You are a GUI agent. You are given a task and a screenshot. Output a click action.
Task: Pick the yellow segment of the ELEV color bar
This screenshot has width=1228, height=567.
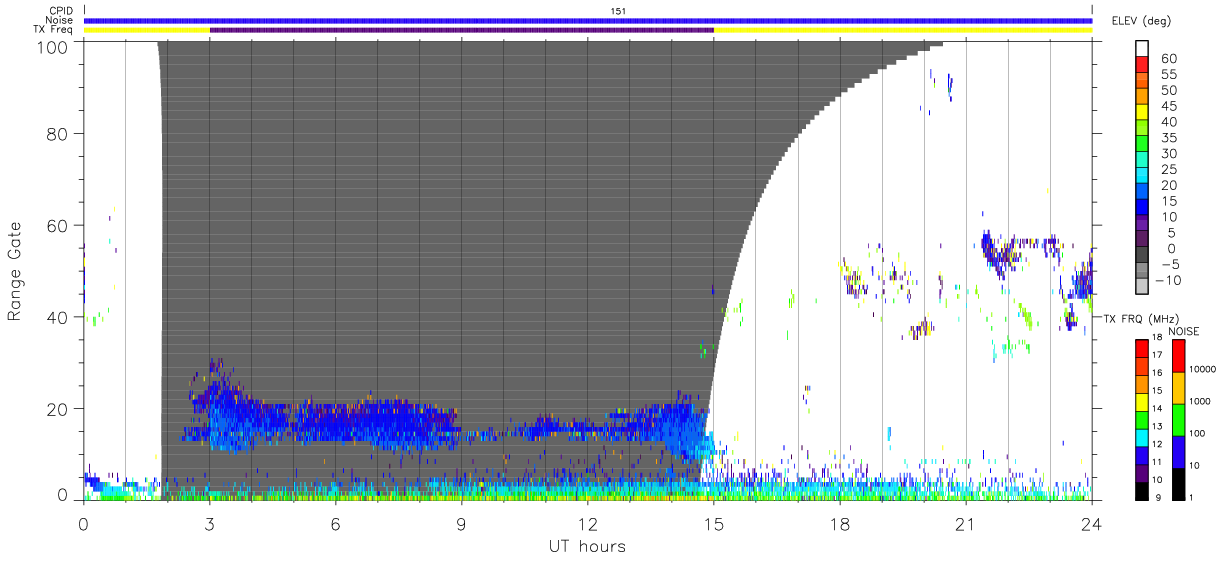1143,112
